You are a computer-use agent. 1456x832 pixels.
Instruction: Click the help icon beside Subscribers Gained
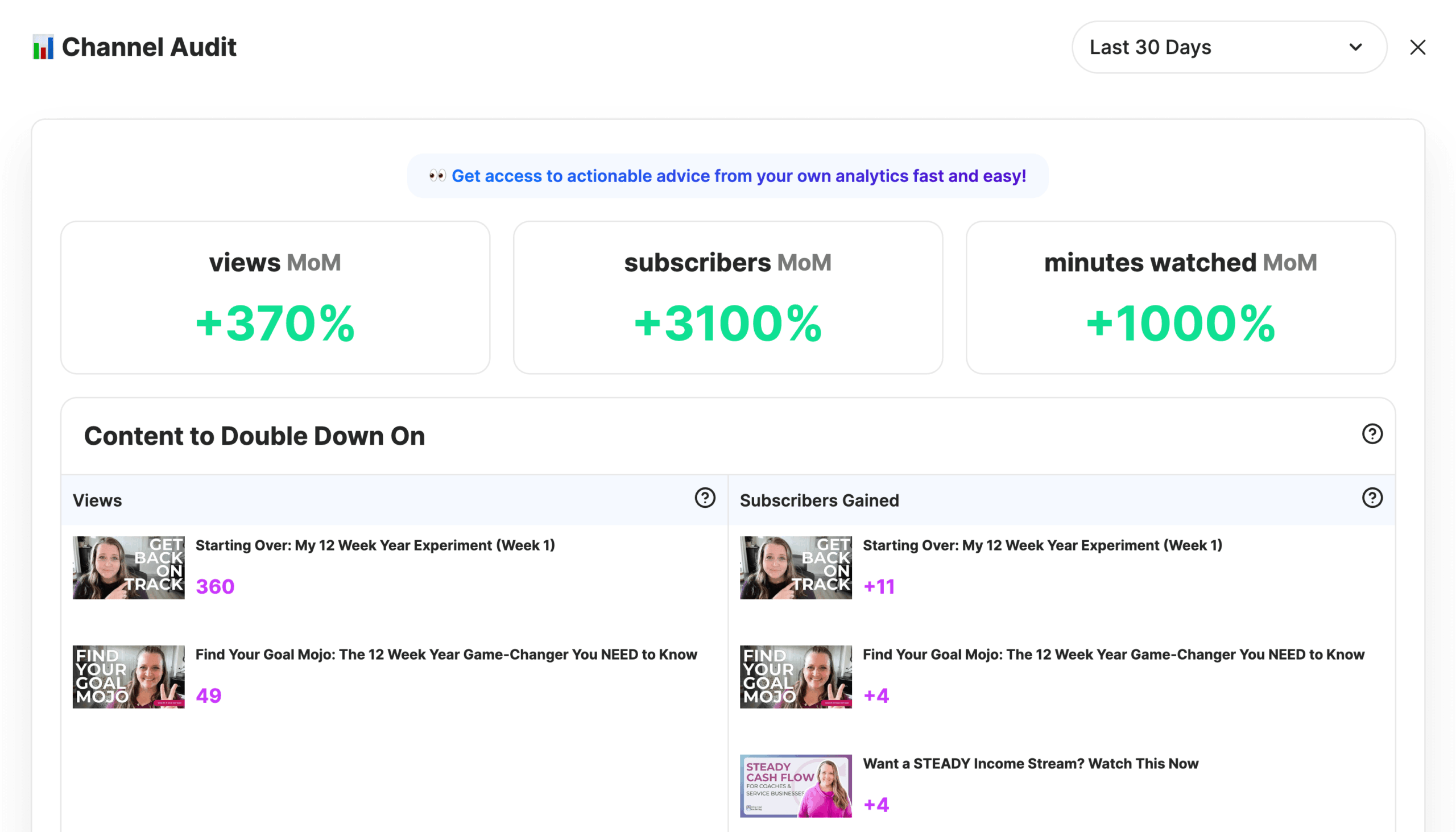coord(1371,498)
